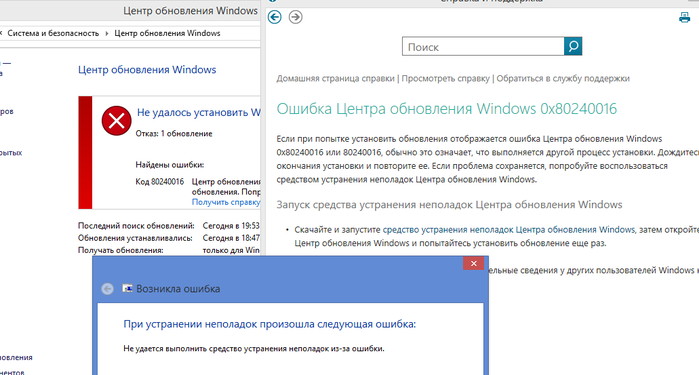
Task: Click back arrow in troubleshooter dialog
Action: (107, 289)
